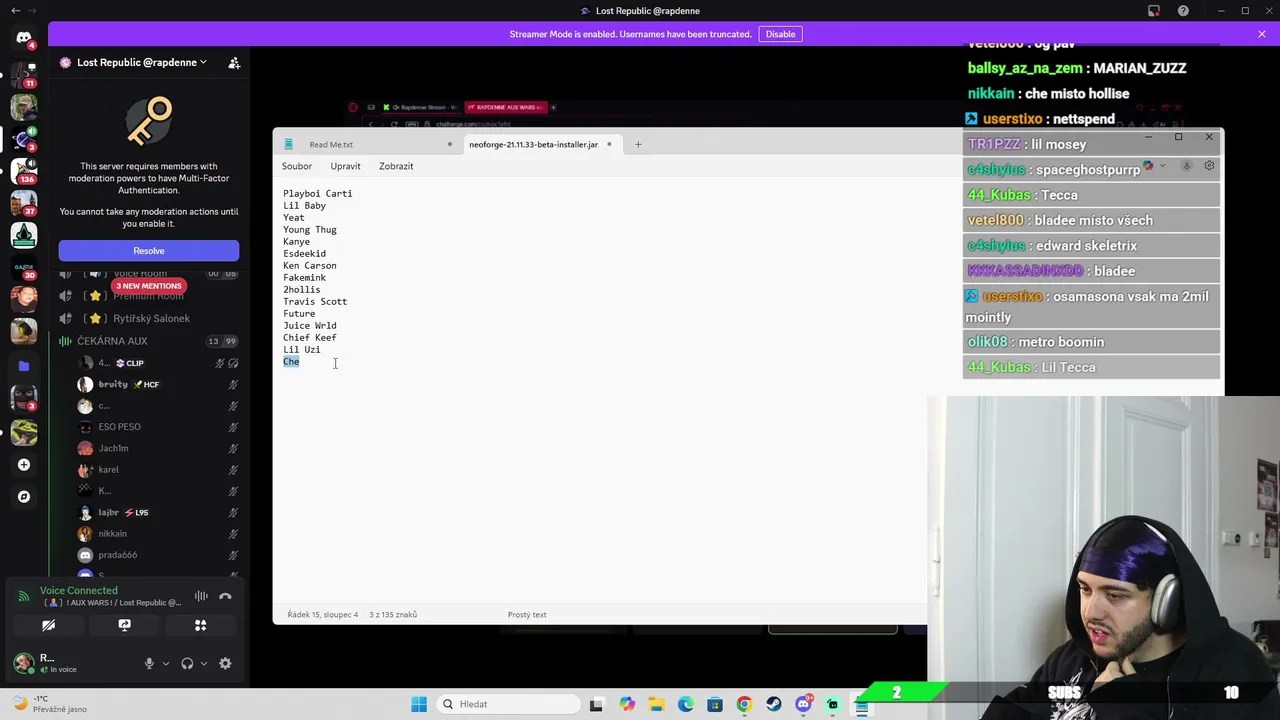Screen dimensions: 1280x720
Task: Open the voice activities launcher button
Action: (200, 625)
